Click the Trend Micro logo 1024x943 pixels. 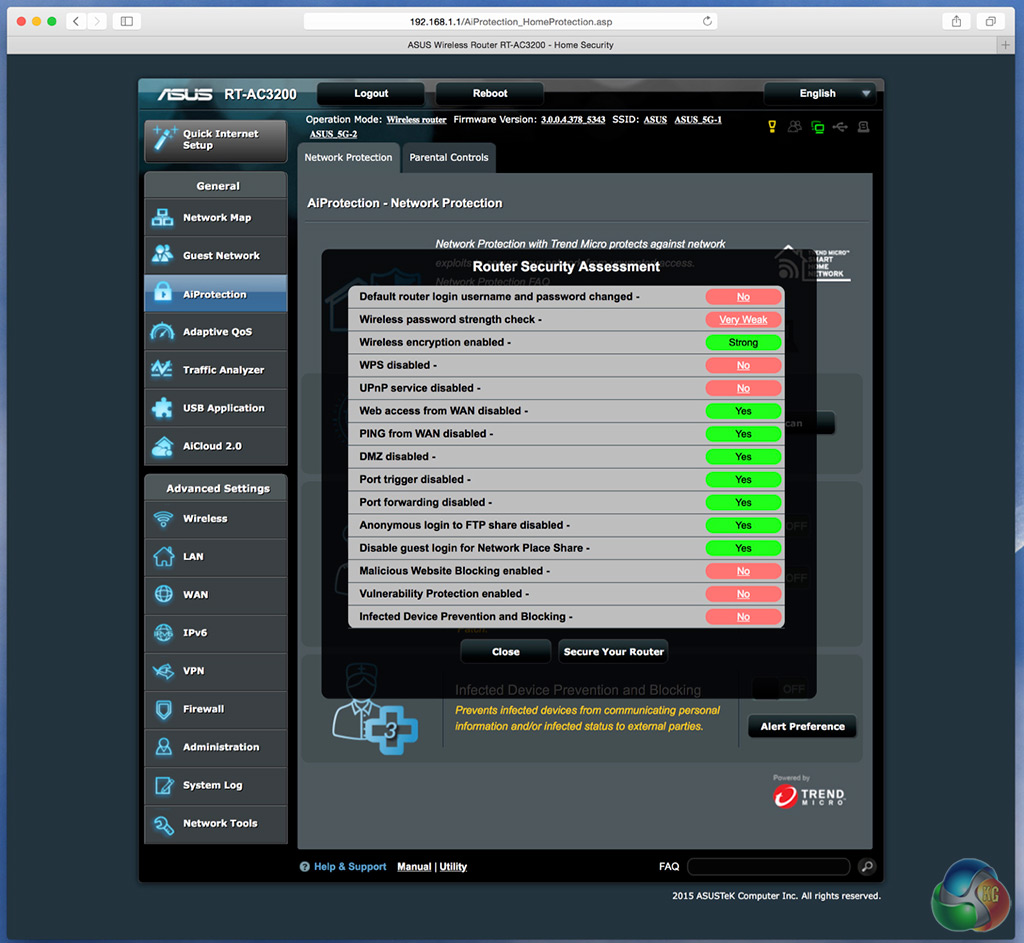809,796
